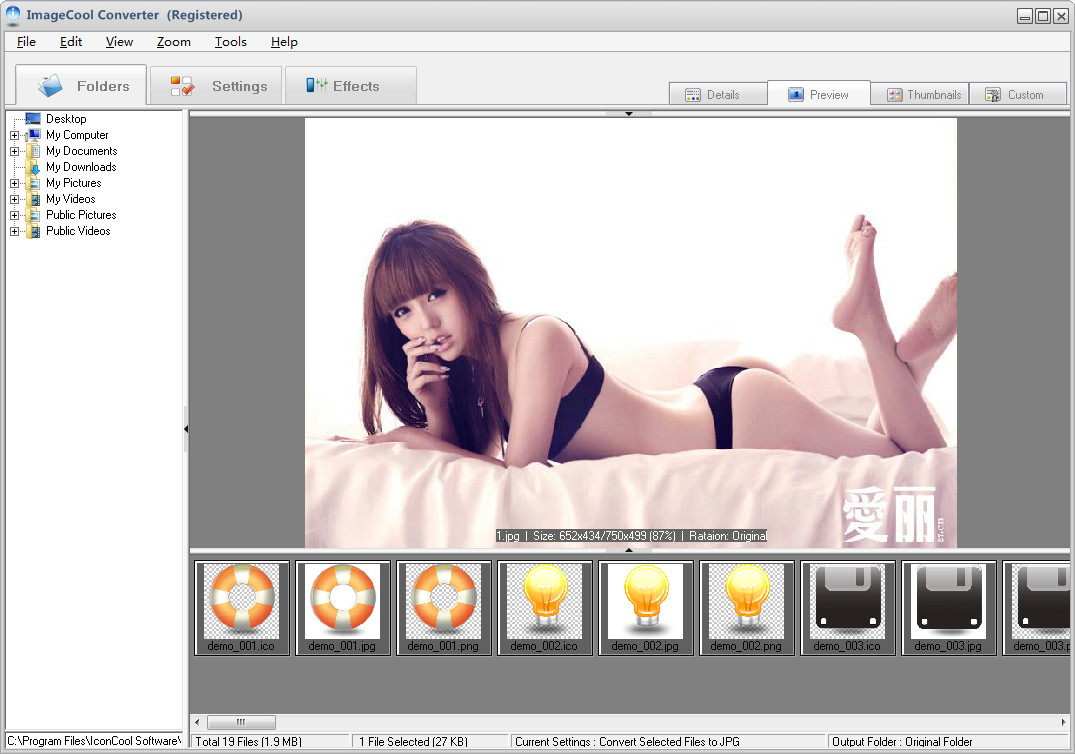Screen dimensions: 1075x754
Task: Collapse the left folder panel splitter arrow
Action: coord(186,429)
